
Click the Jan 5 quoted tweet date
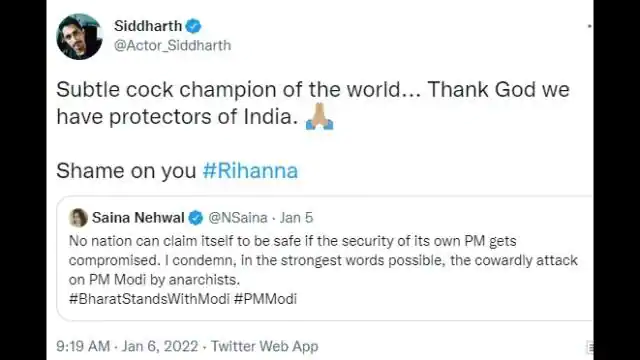[x=296, y=218]
